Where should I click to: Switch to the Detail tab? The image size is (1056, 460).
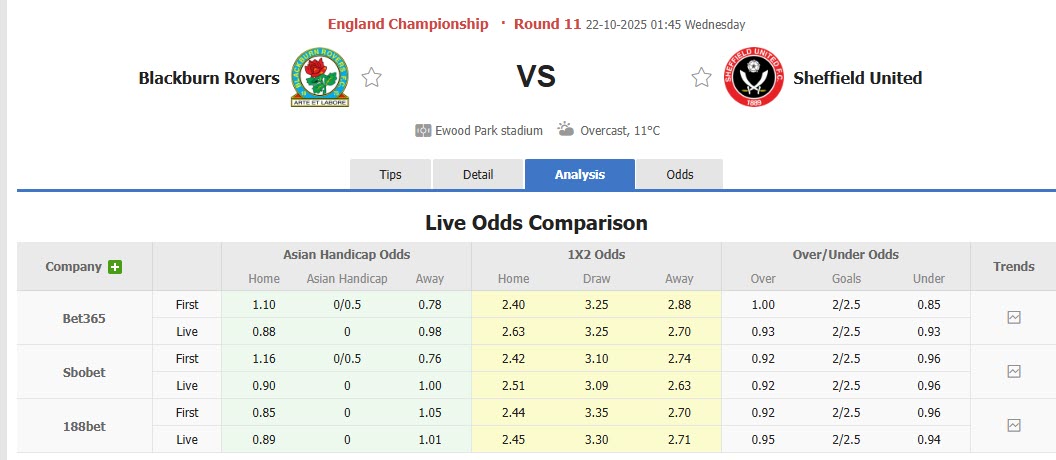[x=478, y=174]
